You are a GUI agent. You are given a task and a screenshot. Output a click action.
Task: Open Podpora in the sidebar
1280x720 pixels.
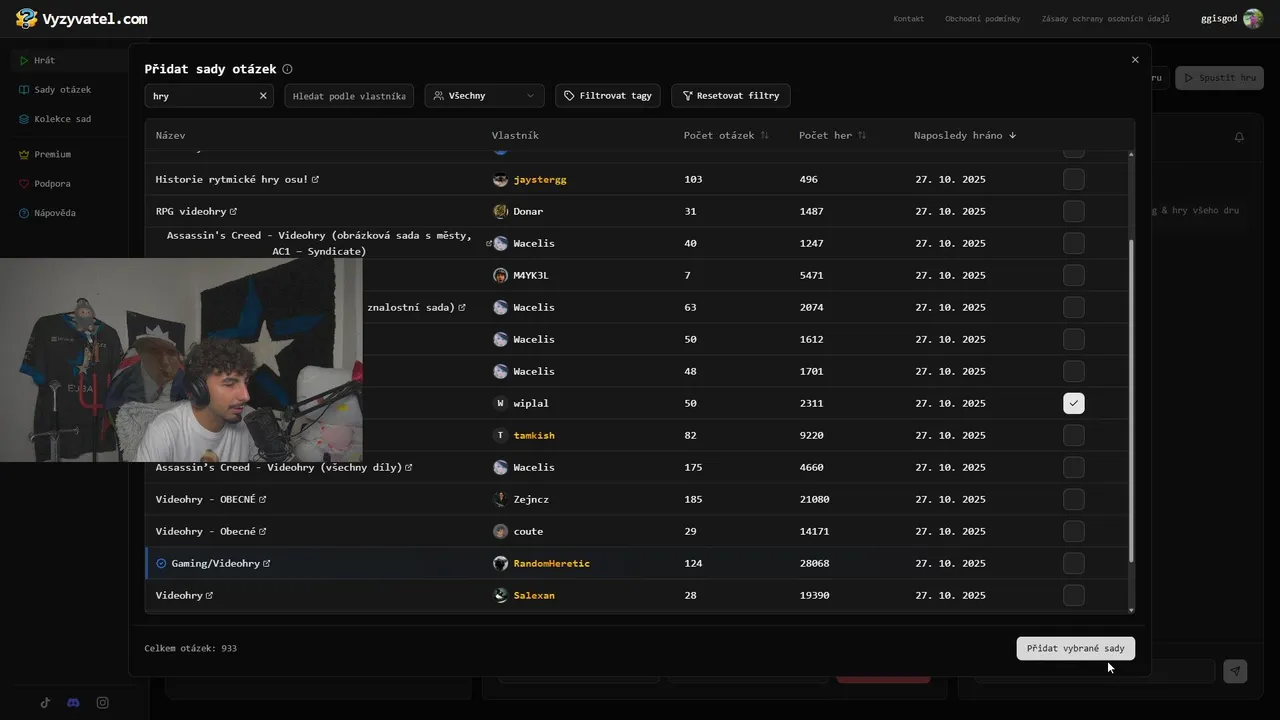coord(70,184)
